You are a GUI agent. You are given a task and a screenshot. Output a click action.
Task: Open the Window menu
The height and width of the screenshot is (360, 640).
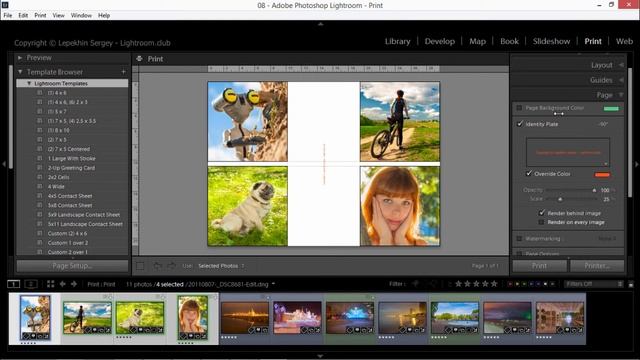click(81, 16)
